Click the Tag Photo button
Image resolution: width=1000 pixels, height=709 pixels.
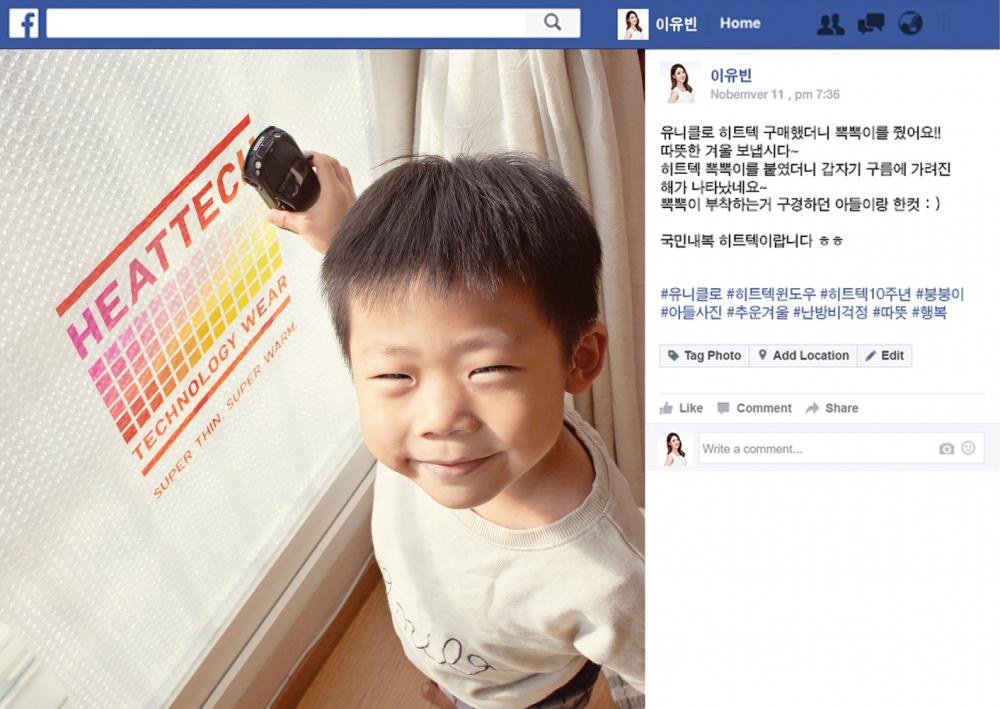click(705, 356)
